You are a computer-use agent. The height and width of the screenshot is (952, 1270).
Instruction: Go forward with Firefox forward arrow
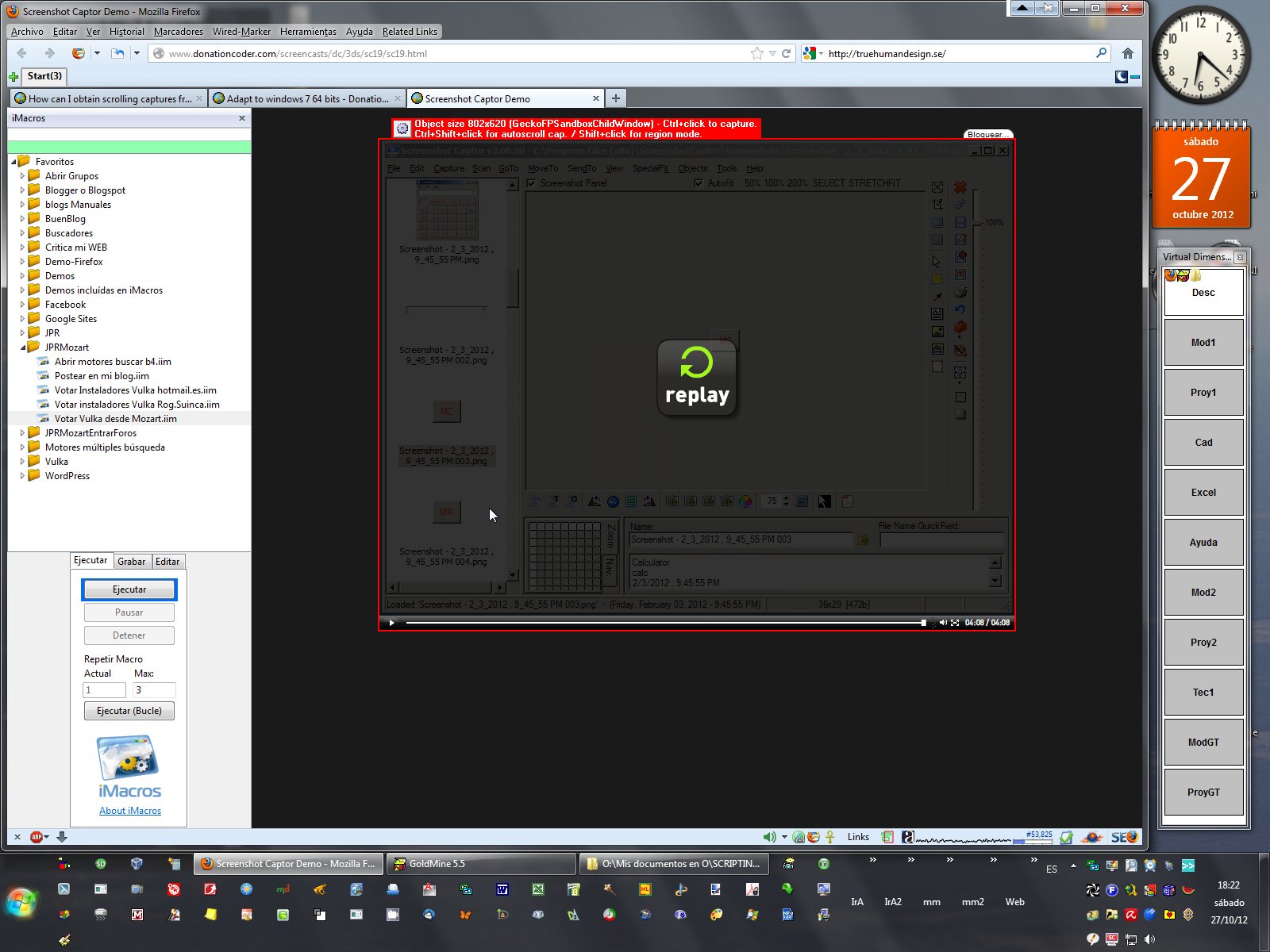(x=49, y=53)
